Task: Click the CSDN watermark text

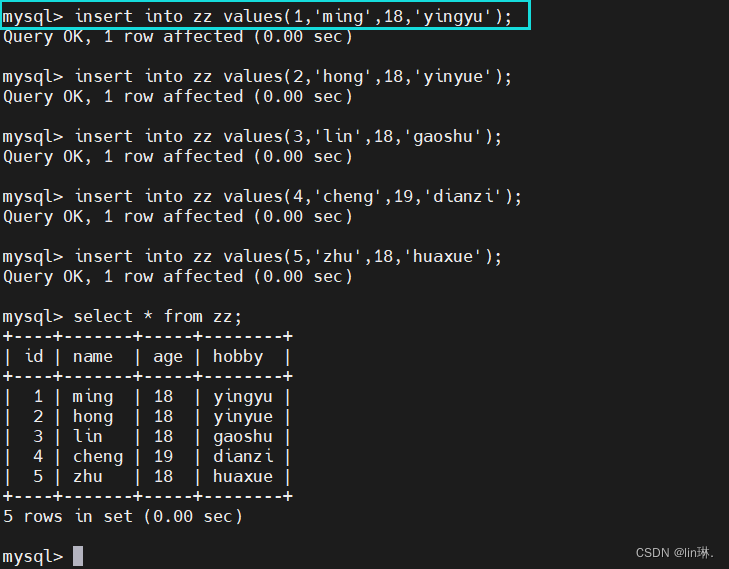Action: (x=673, y=551)
